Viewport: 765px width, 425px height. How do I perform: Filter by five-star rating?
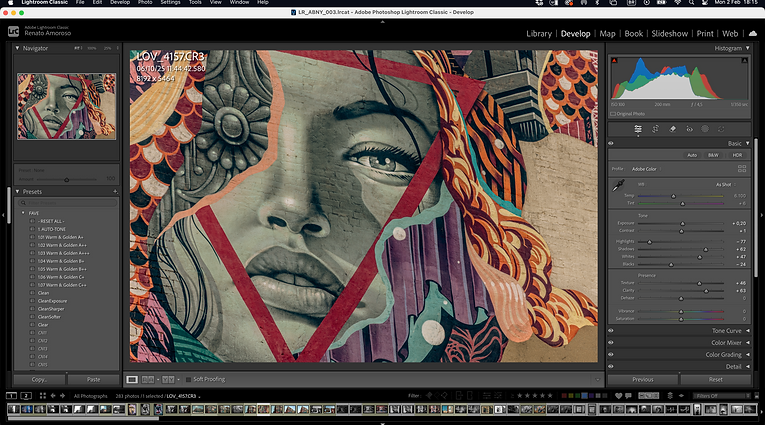(550, 396)
